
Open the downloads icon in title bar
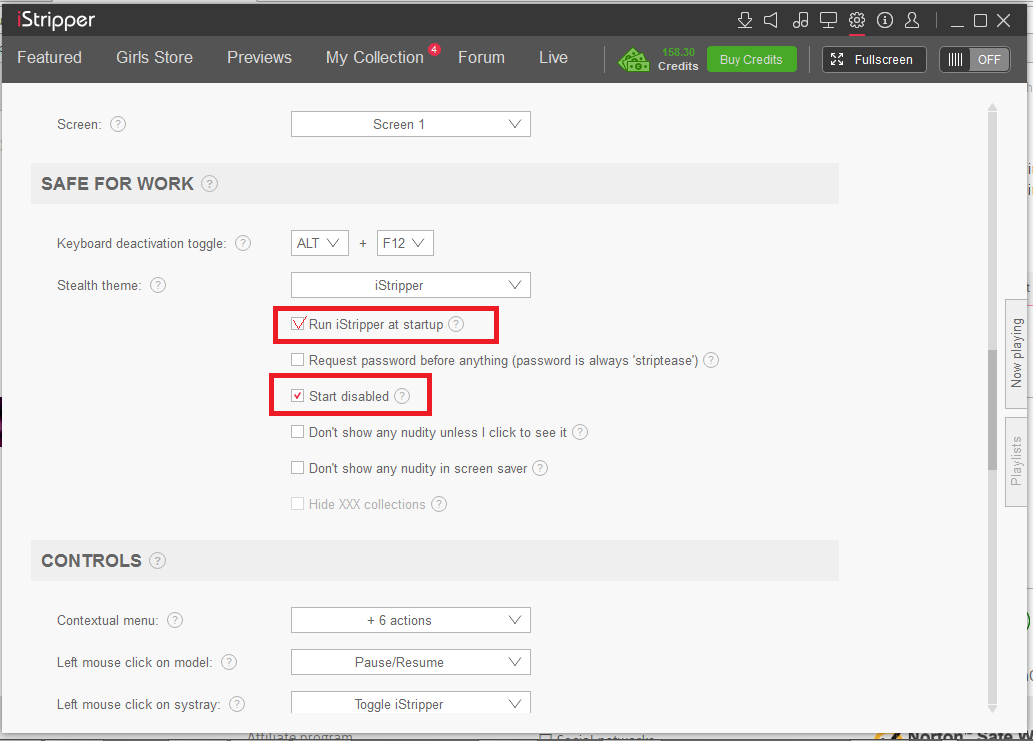(744, 20)
